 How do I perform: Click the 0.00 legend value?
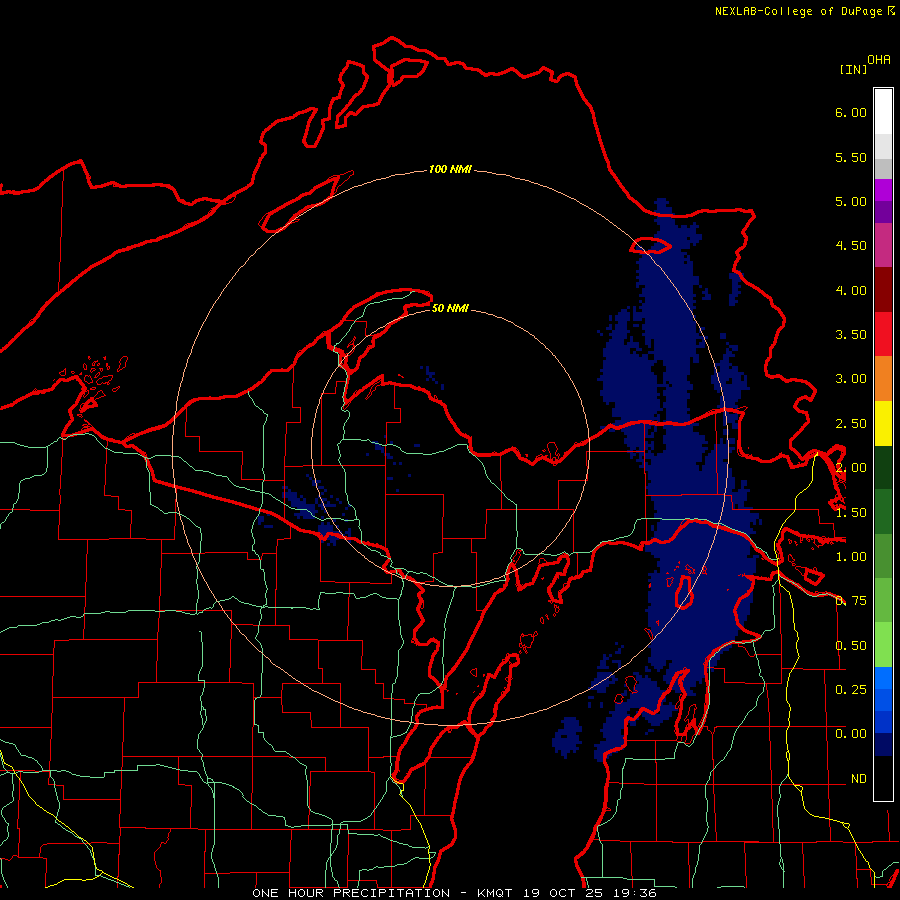coord(851,734)
